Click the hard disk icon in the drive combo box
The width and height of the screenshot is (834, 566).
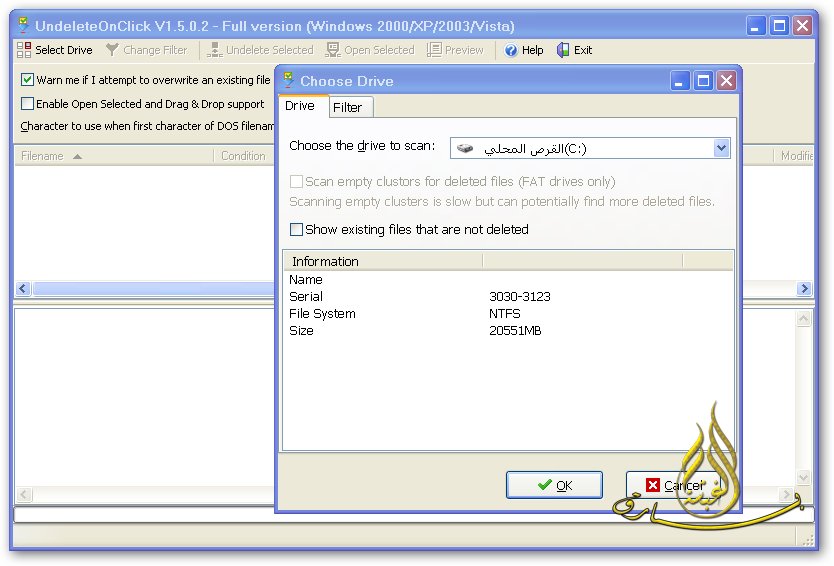pyautogui.click(x=465, y=148)
